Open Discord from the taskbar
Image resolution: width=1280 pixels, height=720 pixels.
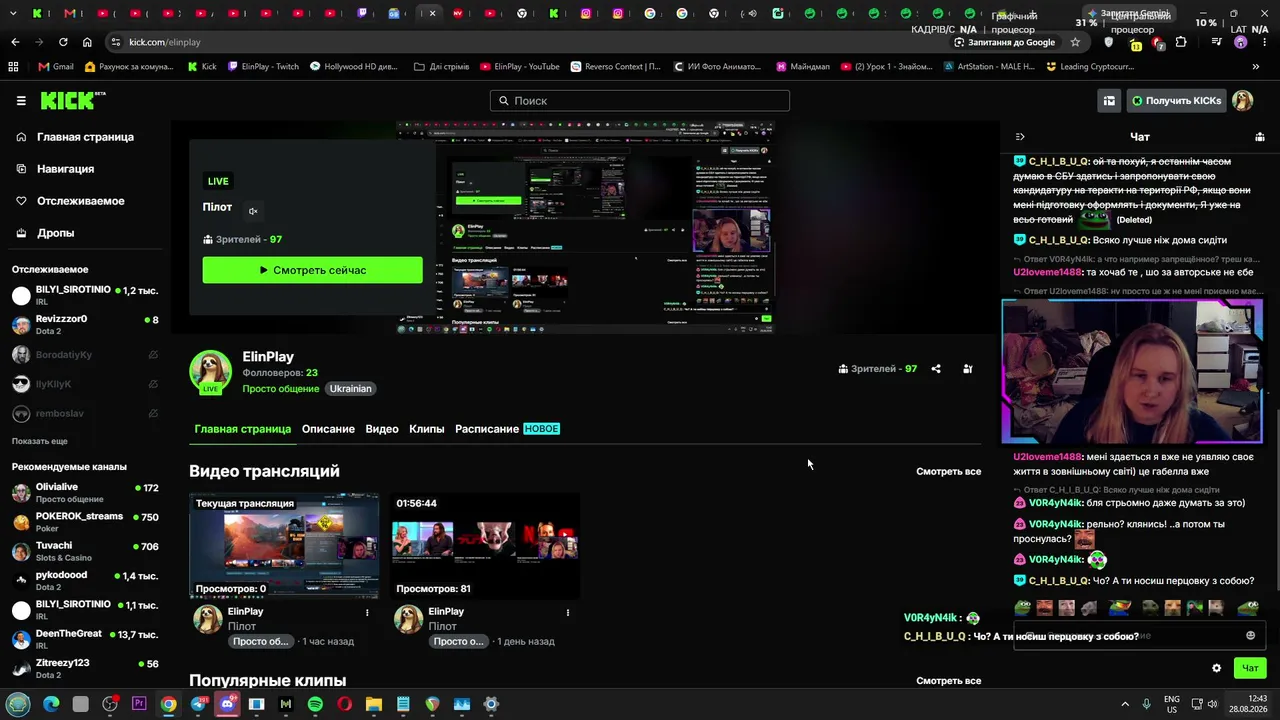(227, 704)
